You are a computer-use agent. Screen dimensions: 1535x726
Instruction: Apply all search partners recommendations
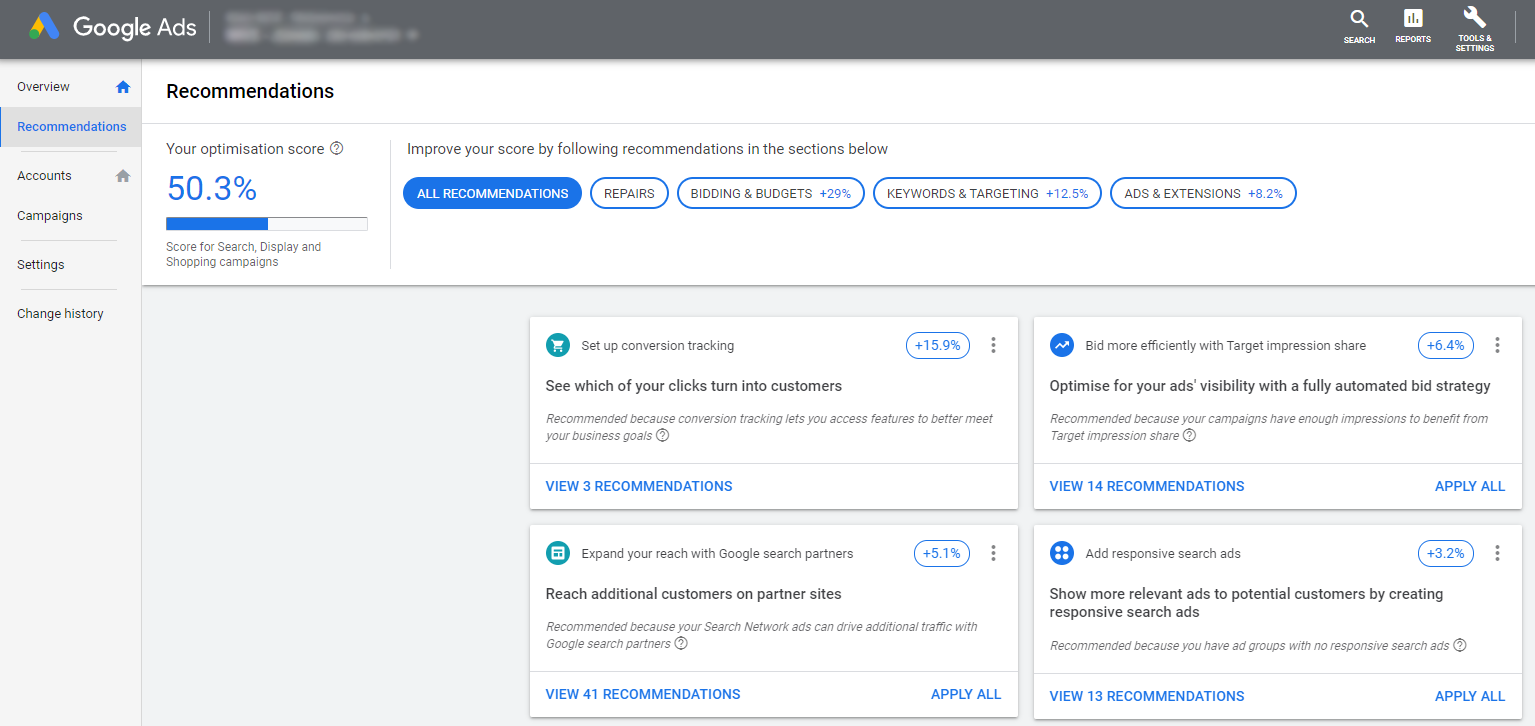[966, 694]
